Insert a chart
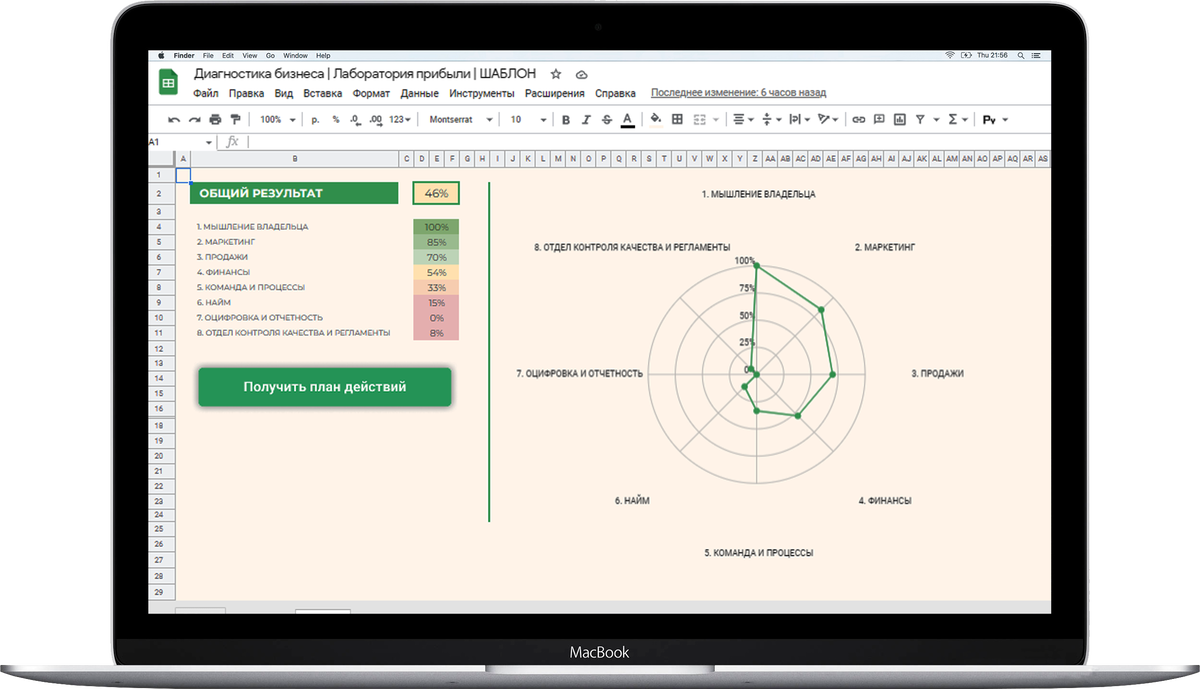Viewport: 1200px width, 689px height. tap(899, 120)
